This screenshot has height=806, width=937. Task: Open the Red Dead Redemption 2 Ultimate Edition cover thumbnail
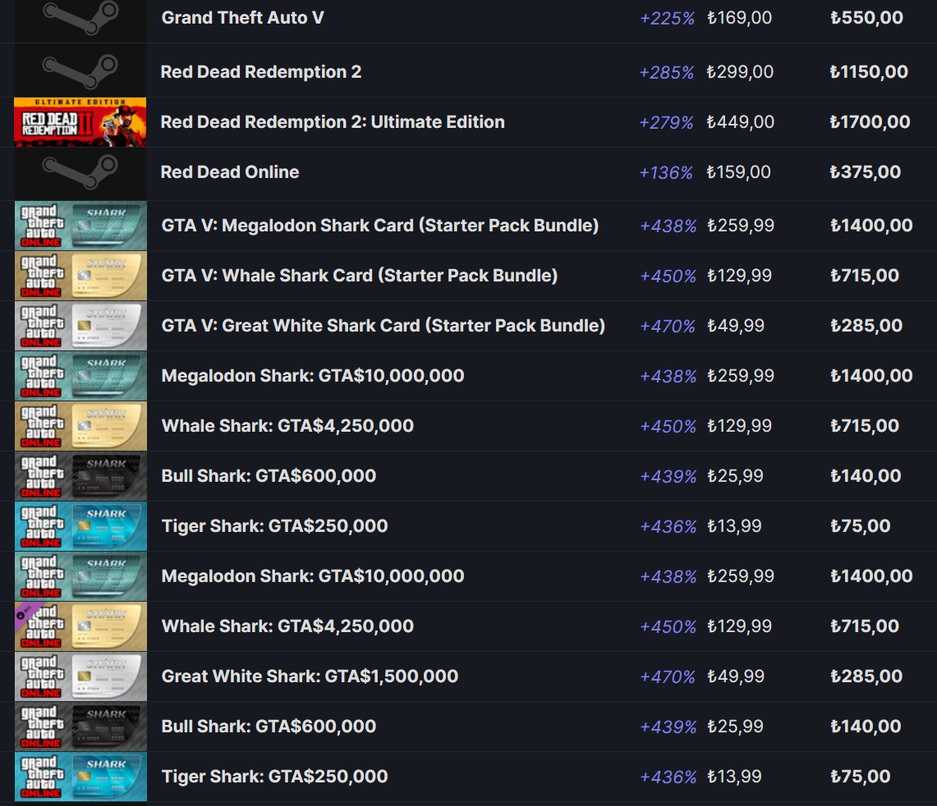[x=81, y=122]
